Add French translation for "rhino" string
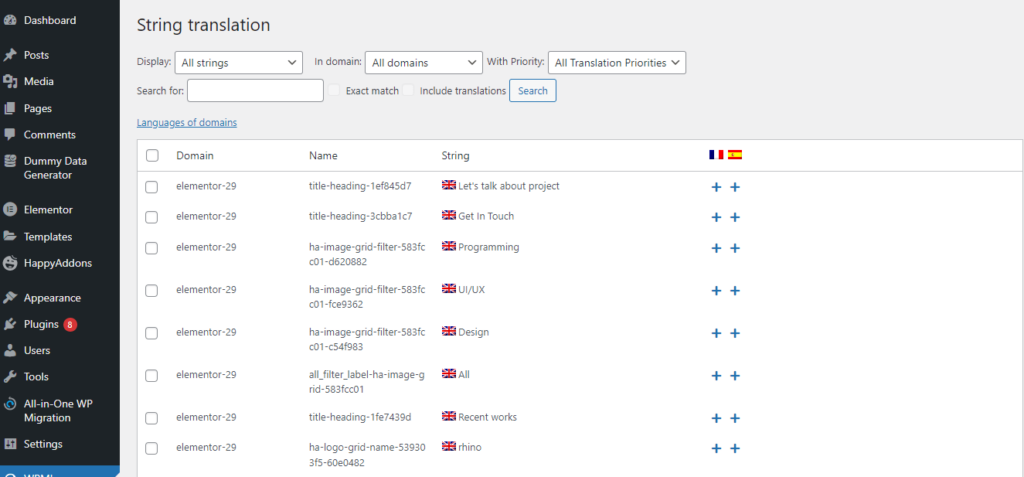The image size is (1024, 477). (x=716, y=448)
